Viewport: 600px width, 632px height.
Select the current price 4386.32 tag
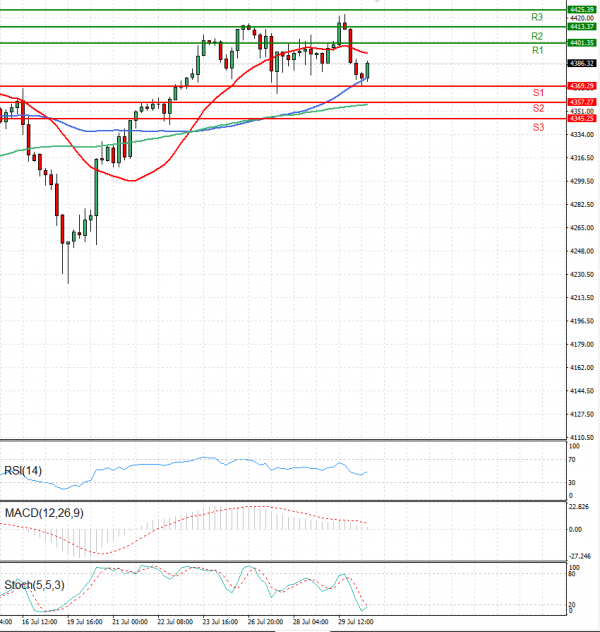coord(582,63)
